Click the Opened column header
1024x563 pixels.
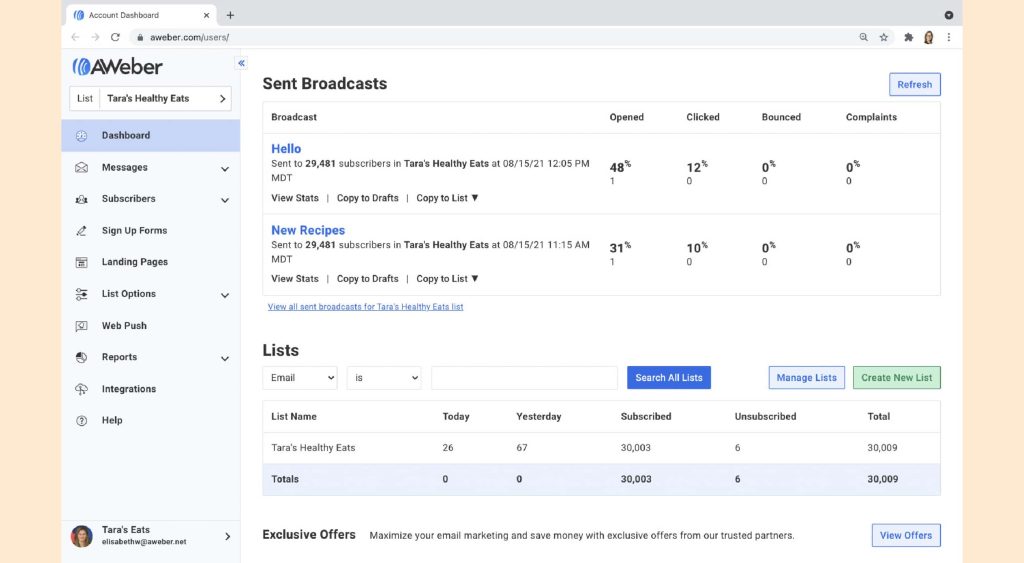[626, 118]
